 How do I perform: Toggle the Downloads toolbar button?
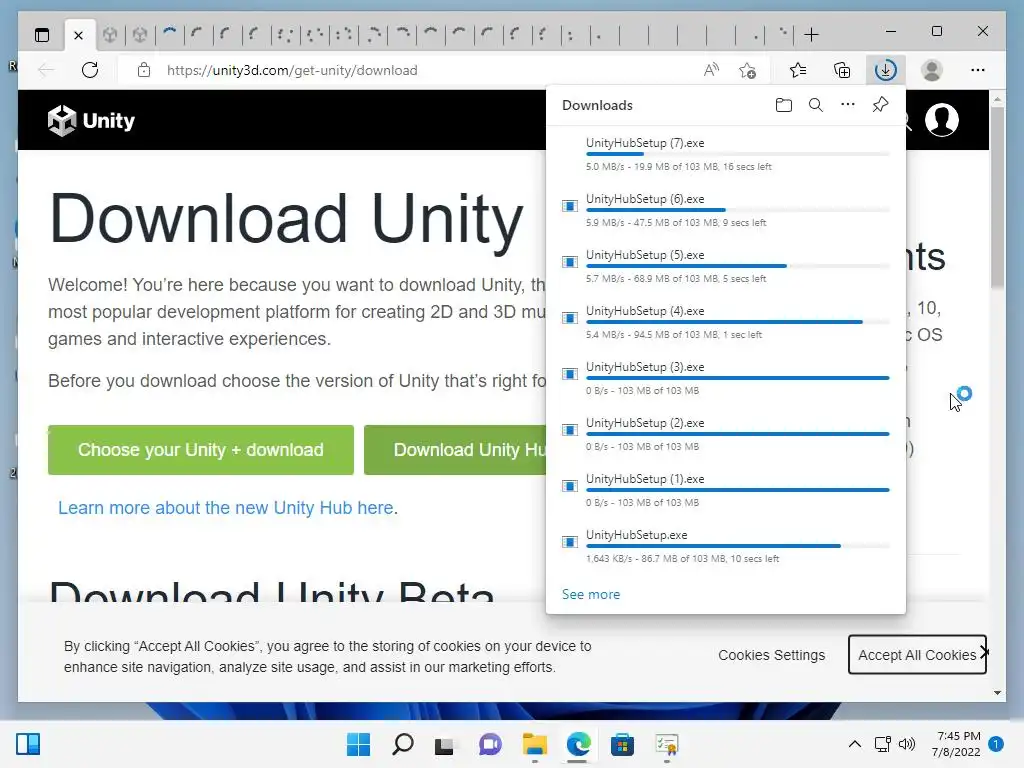(x=886, y=70)
